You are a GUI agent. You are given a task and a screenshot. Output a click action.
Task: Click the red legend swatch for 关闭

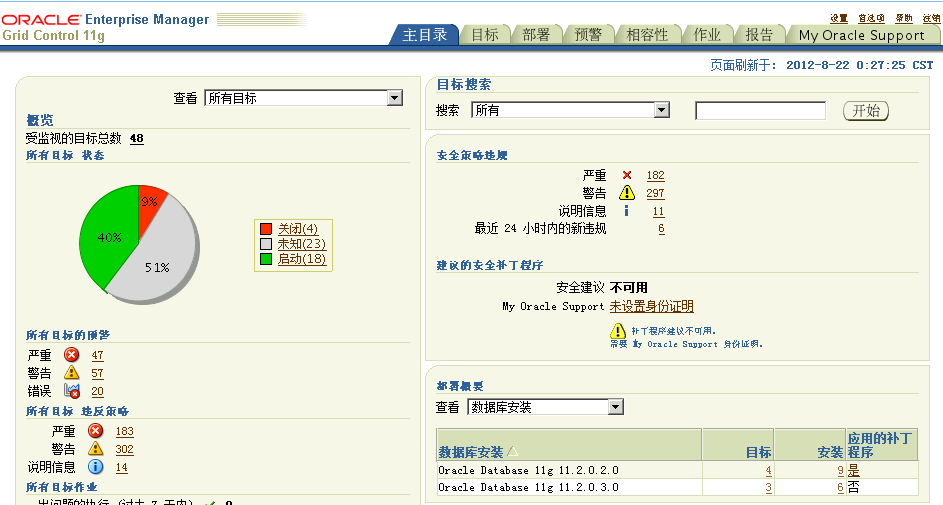pyautogui.click(x=266, y=228)
